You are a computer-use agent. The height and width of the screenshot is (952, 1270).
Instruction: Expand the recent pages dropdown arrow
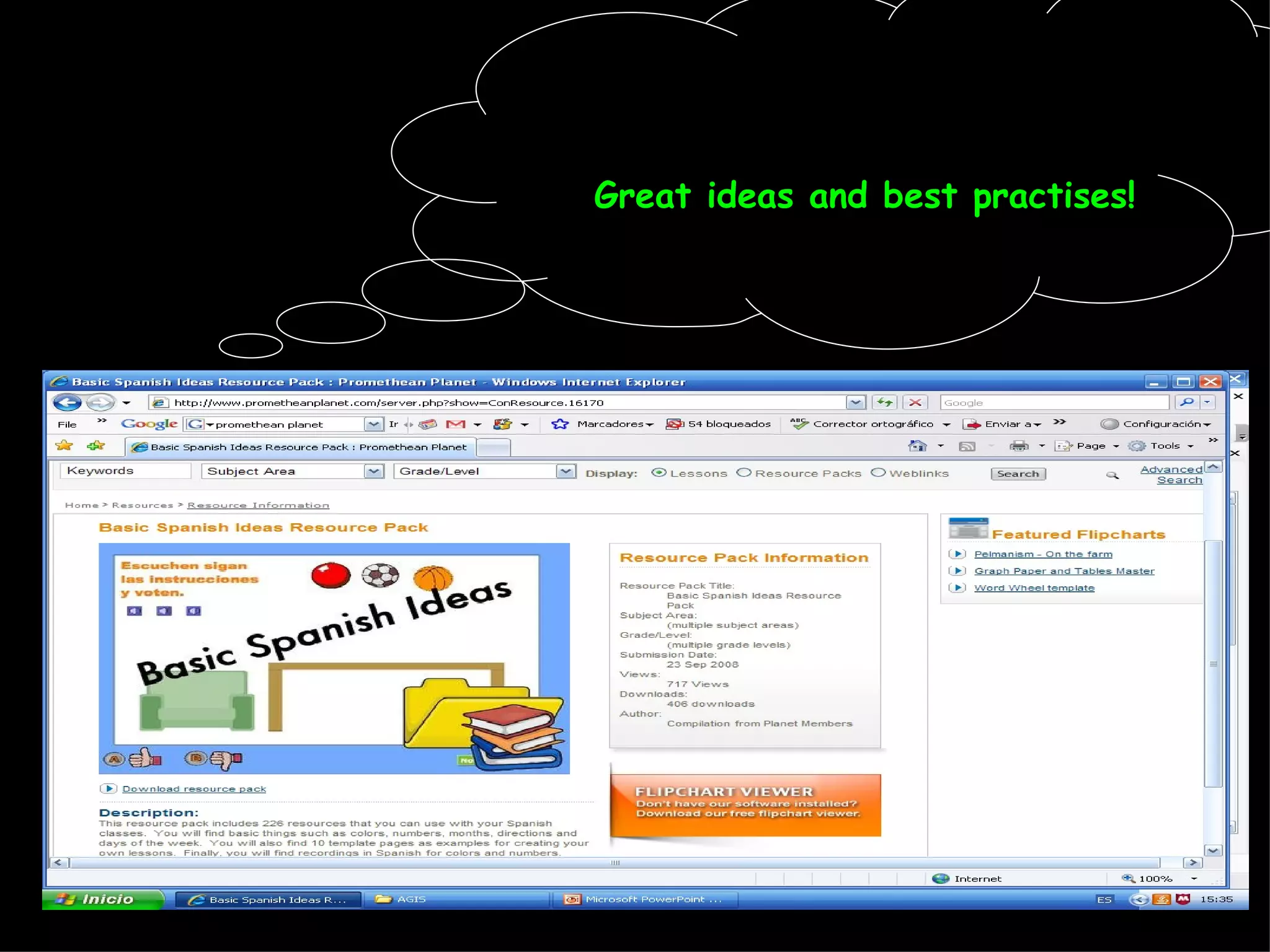(x=127, y=403)
